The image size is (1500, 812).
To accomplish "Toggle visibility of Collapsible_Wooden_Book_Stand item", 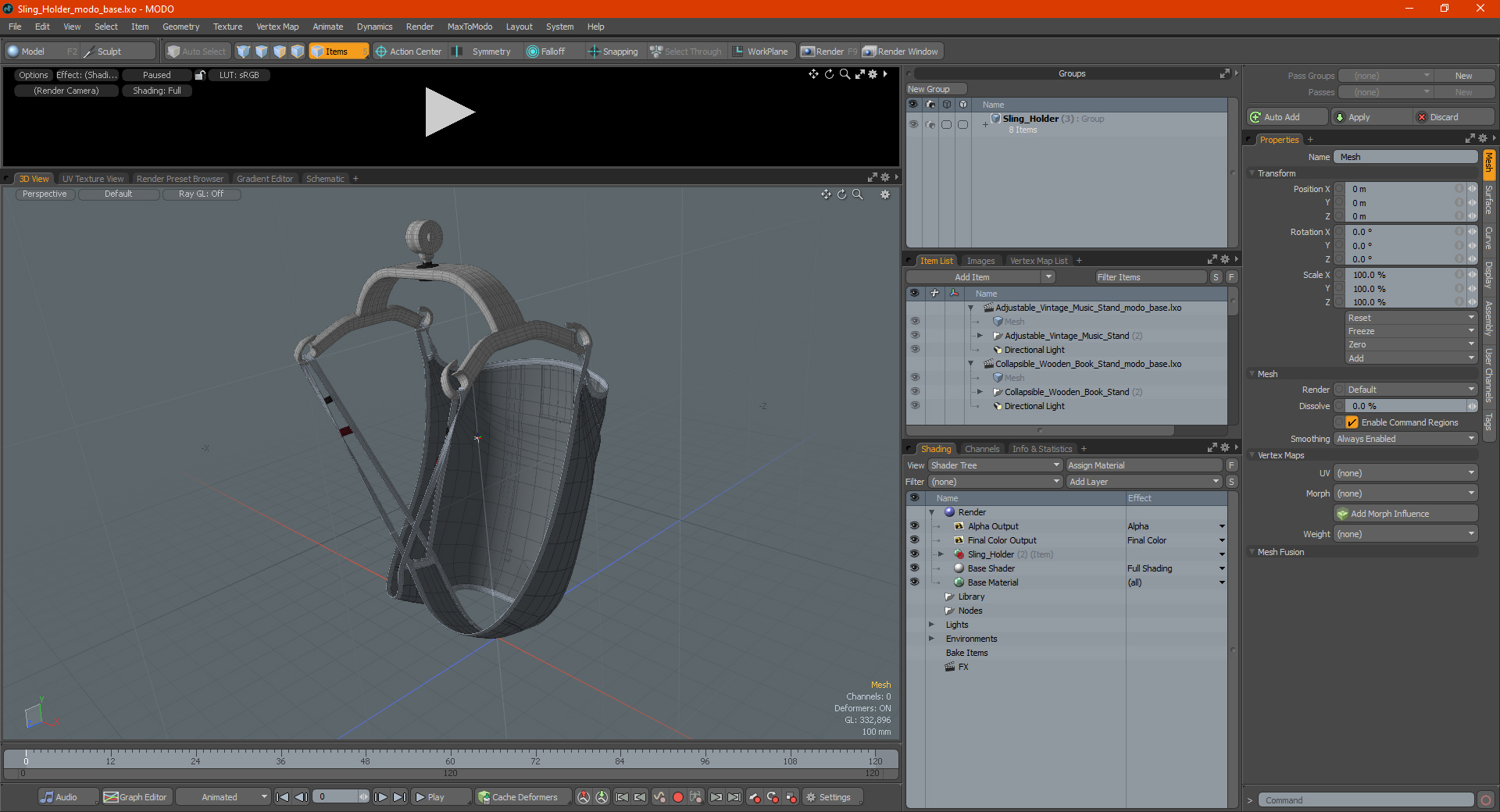I will [x=915, y=392].
